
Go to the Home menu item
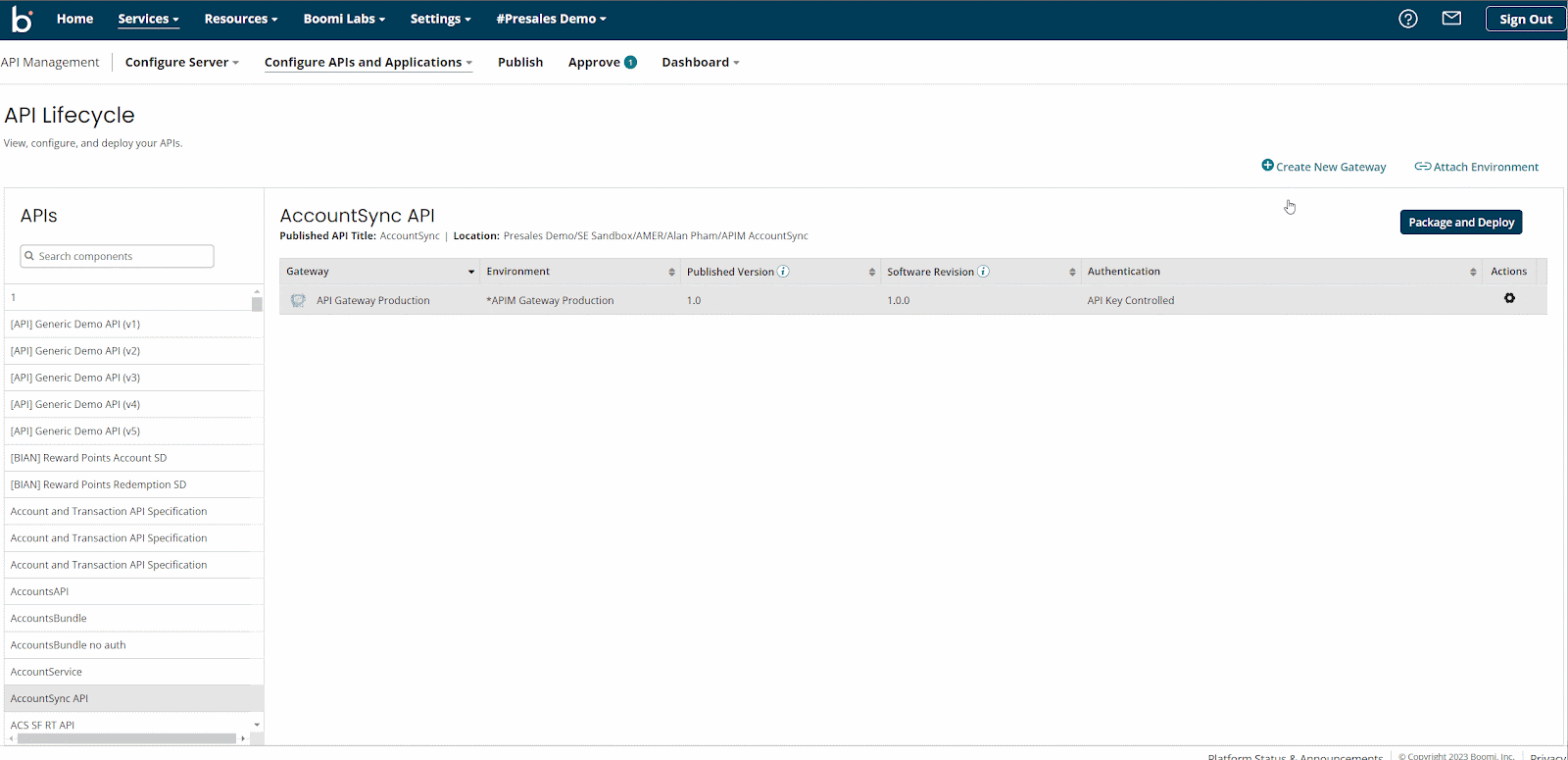tap(74, 19)
